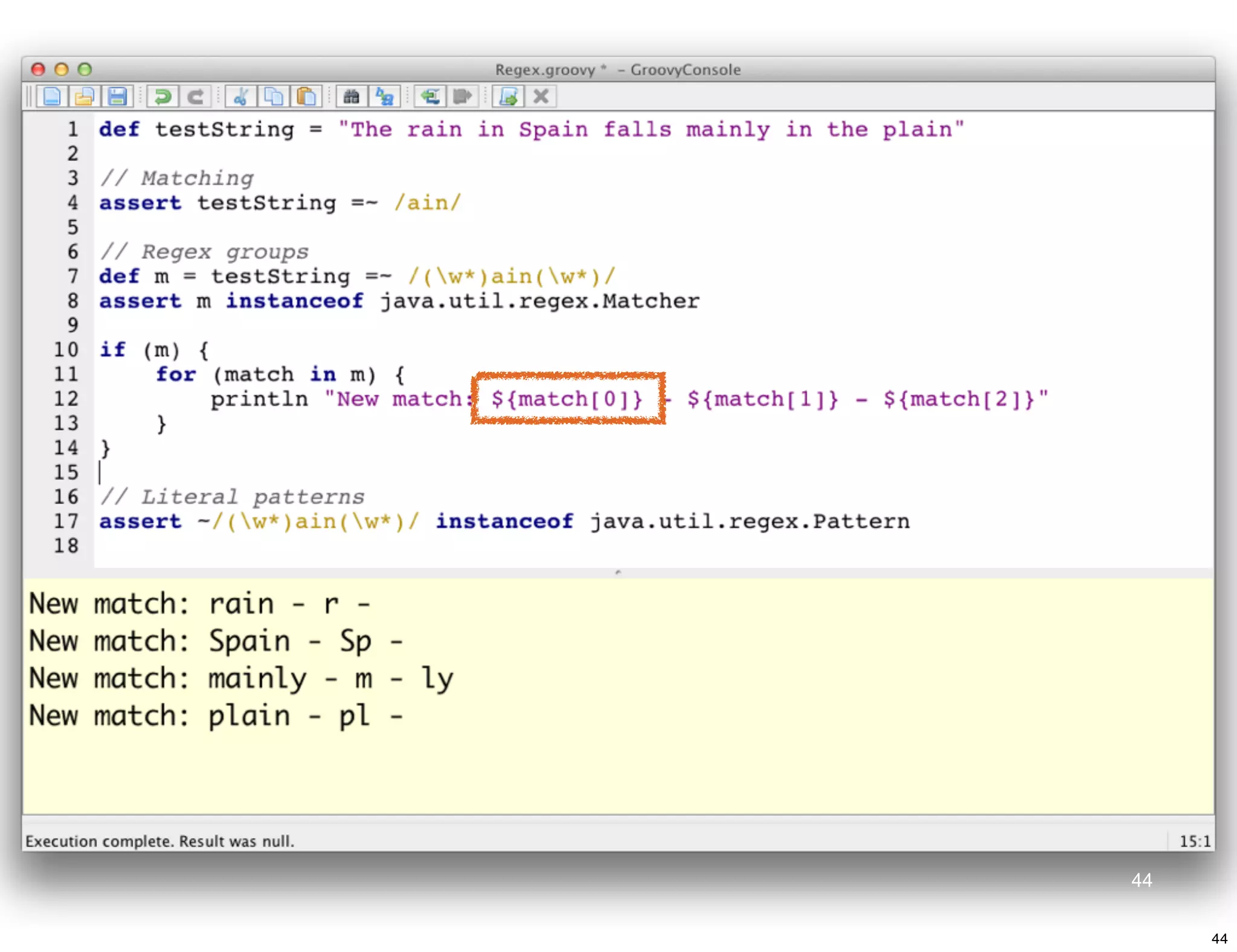The image size is (1237, 952).
Task: Save the script using the floppy icon
Action: [117, 97]
